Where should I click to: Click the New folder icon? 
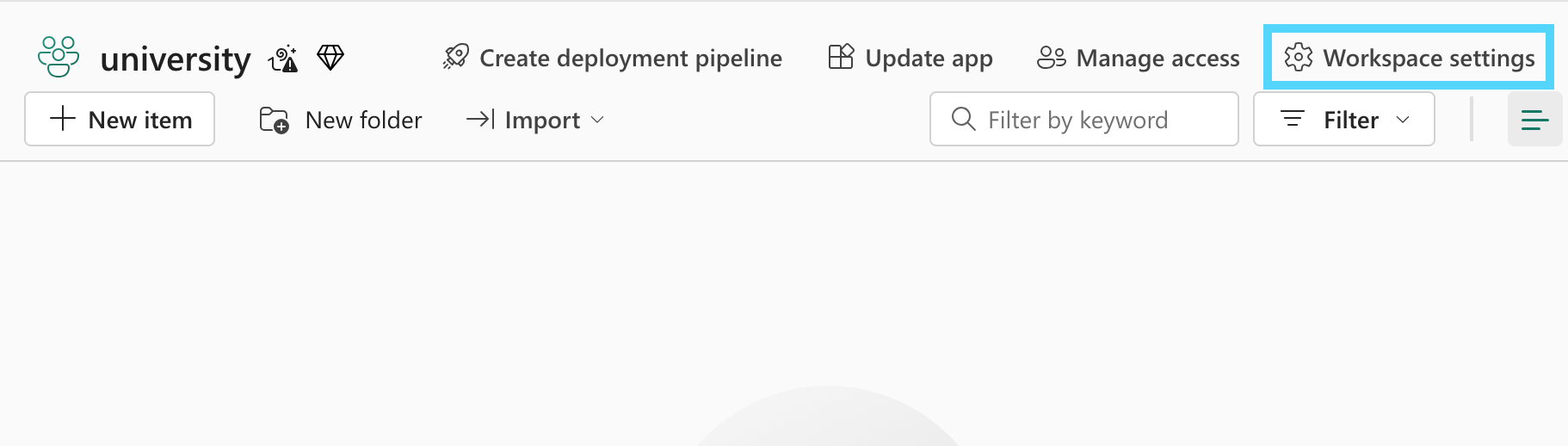(x=274, y=120)
